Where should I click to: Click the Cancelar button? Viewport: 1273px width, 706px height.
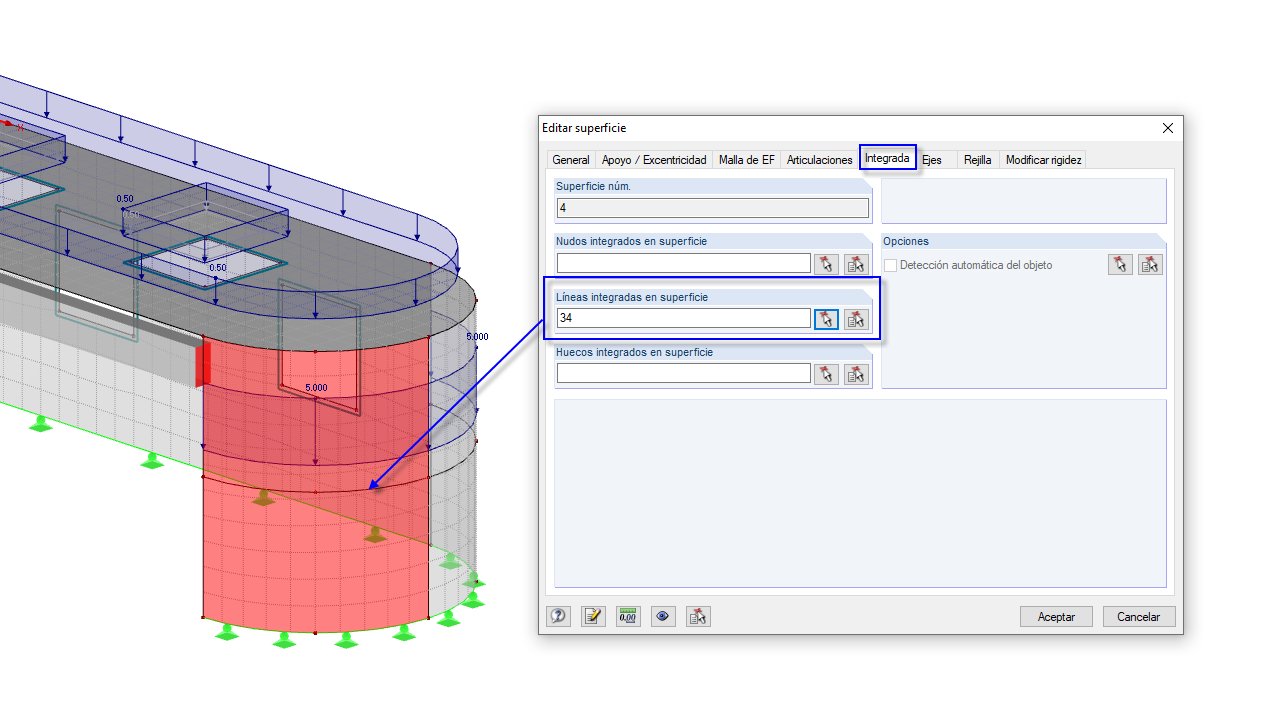1139,617
